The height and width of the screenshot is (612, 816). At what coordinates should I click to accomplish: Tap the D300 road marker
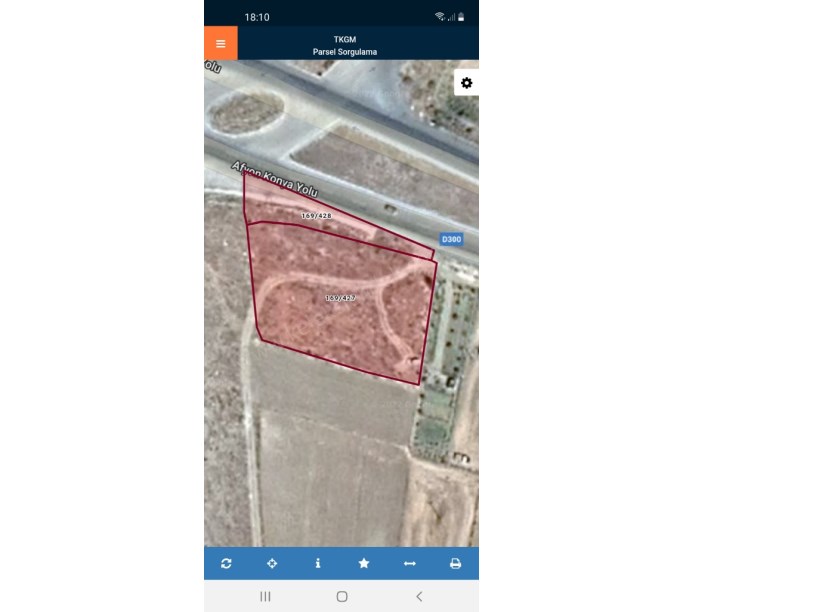coord(451,239)
